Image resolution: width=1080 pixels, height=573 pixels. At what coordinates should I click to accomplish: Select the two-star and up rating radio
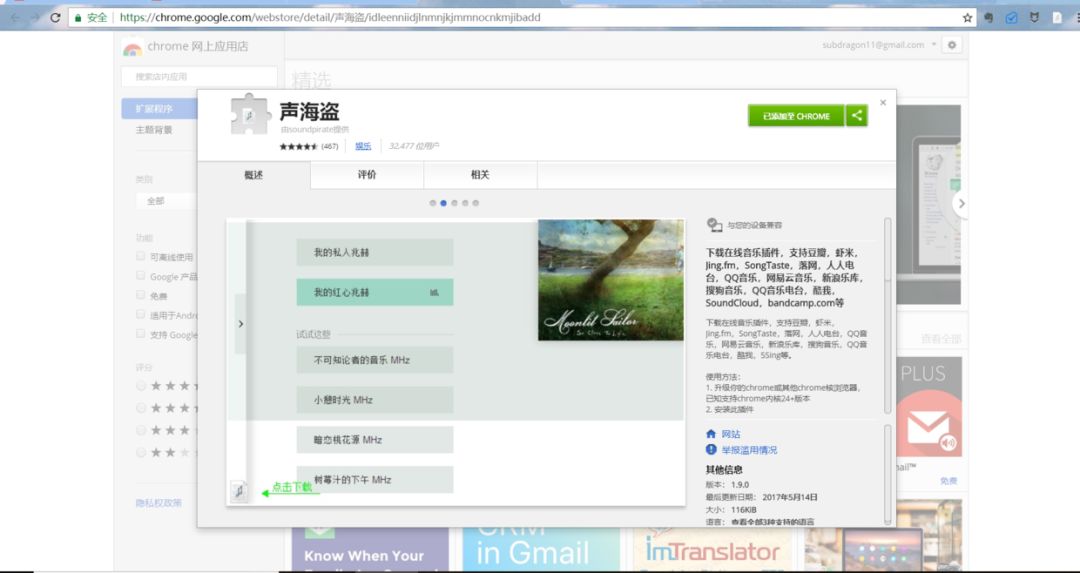pyautogui.click(x=141, y=452)
